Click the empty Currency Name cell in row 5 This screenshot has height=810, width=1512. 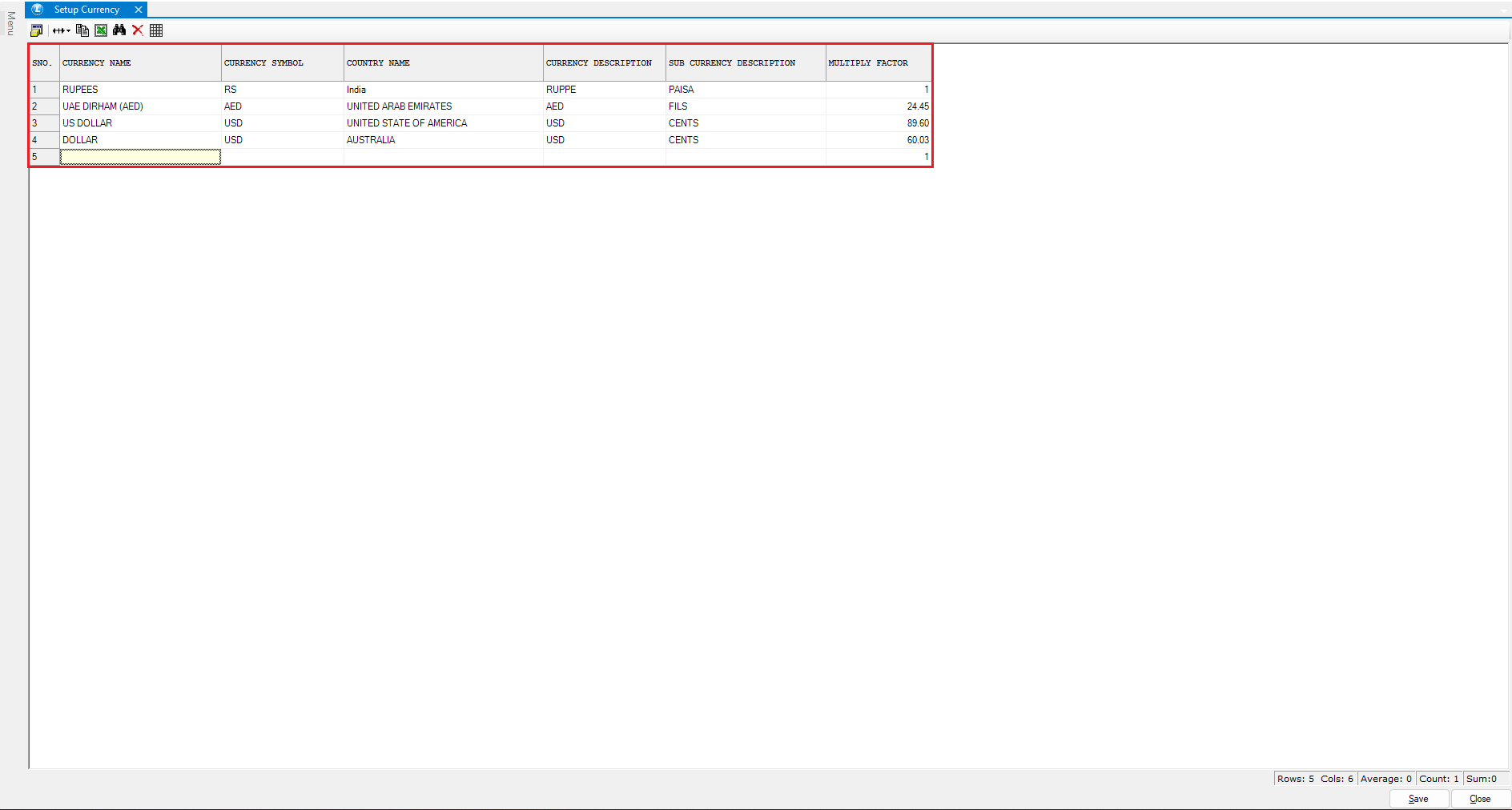tap(140, 157)
